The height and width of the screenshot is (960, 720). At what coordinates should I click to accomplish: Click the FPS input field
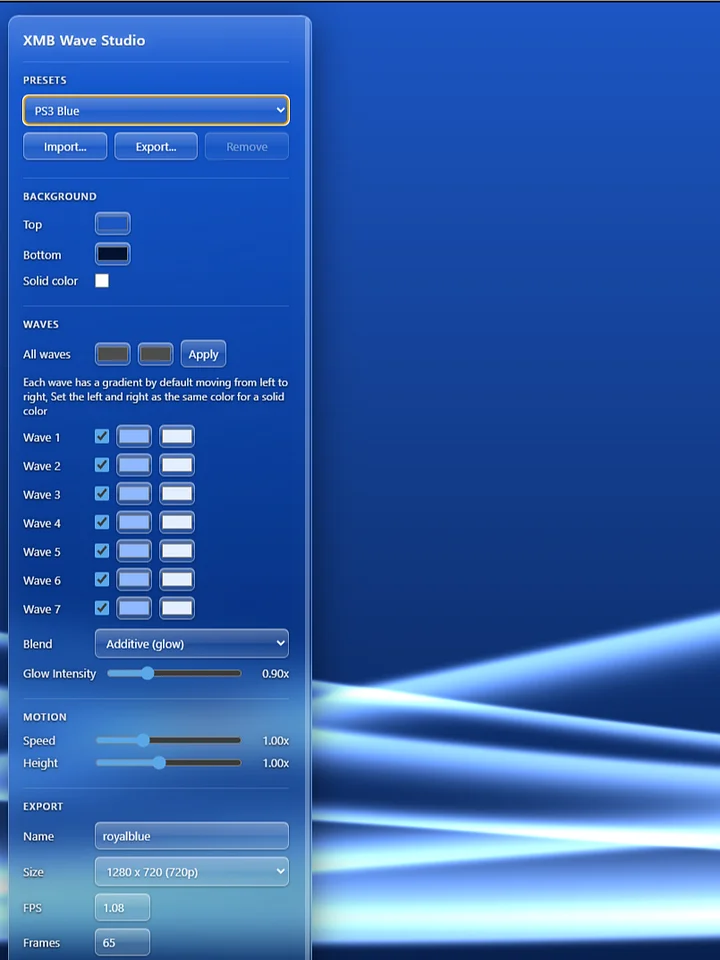[122, 907]
